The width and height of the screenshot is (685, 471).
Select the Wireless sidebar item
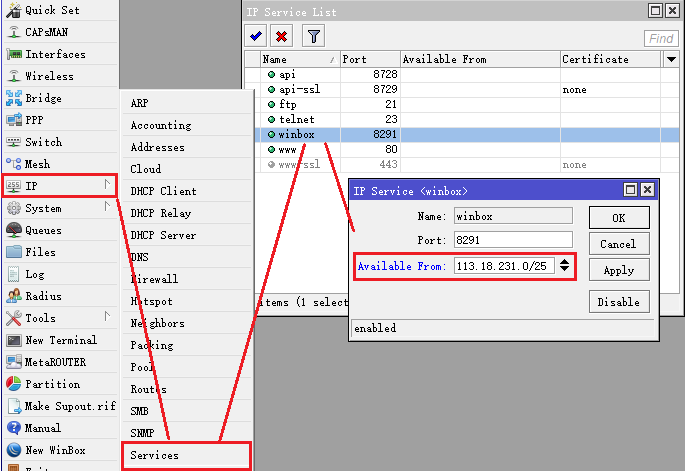(x=49, y=76)
